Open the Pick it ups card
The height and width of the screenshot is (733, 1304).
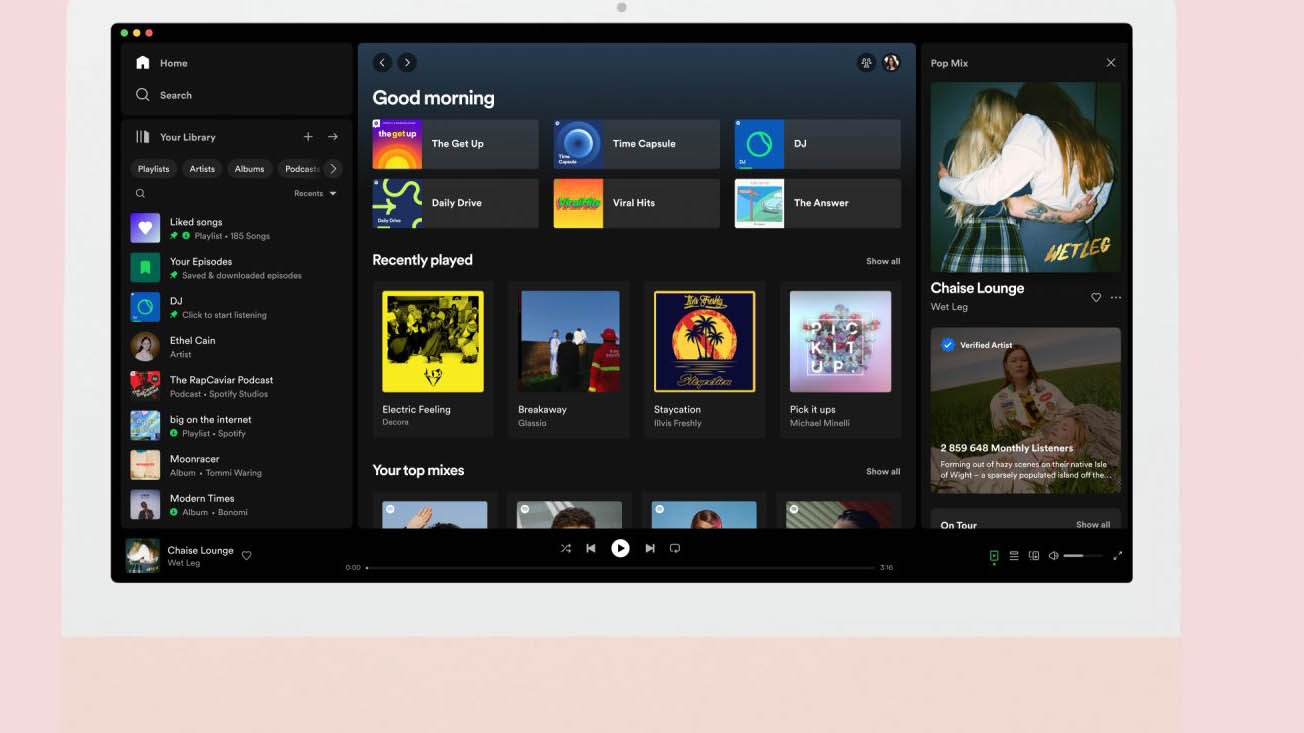coord(840,360)
